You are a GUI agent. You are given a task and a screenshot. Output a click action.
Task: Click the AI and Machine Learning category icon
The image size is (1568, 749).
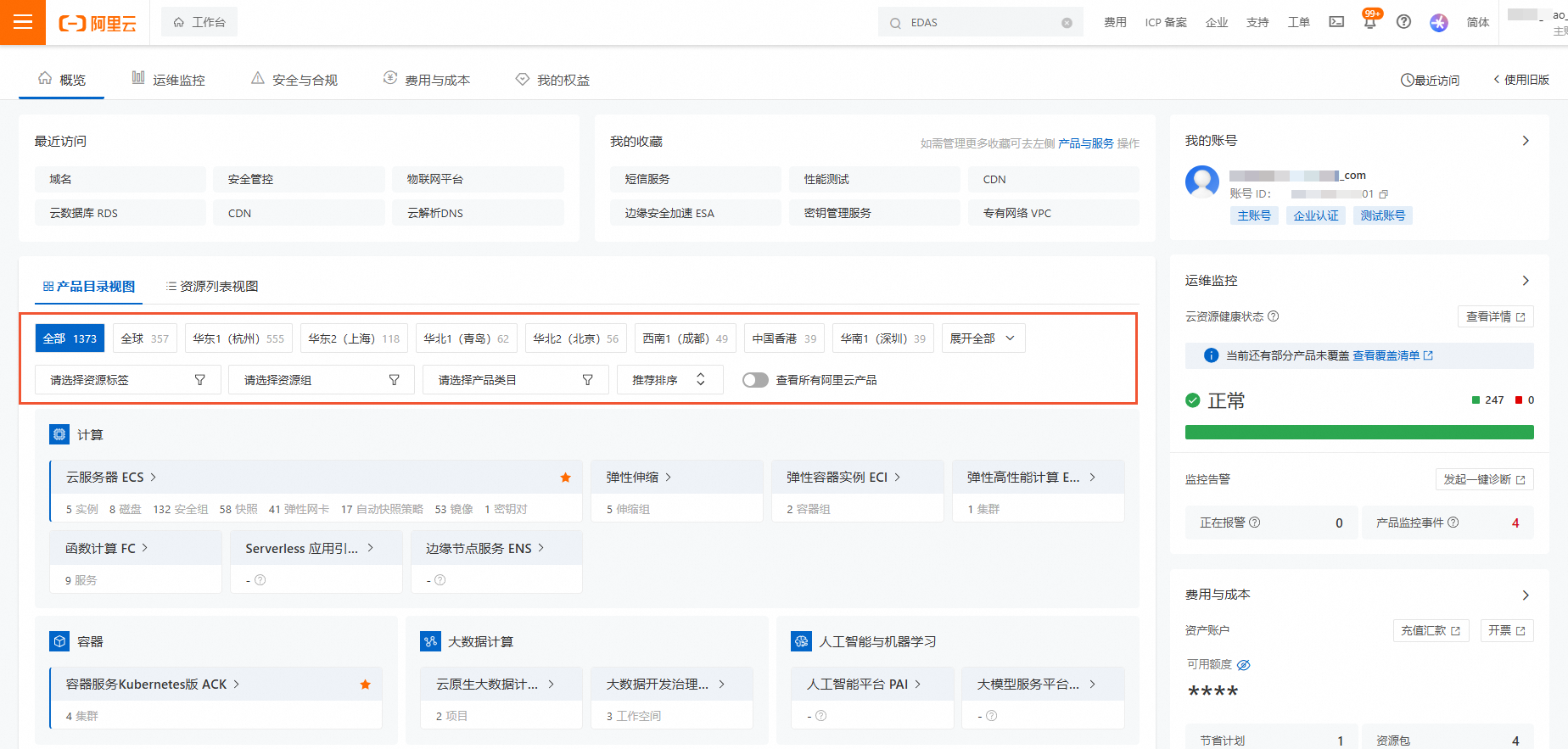(801, 641)
